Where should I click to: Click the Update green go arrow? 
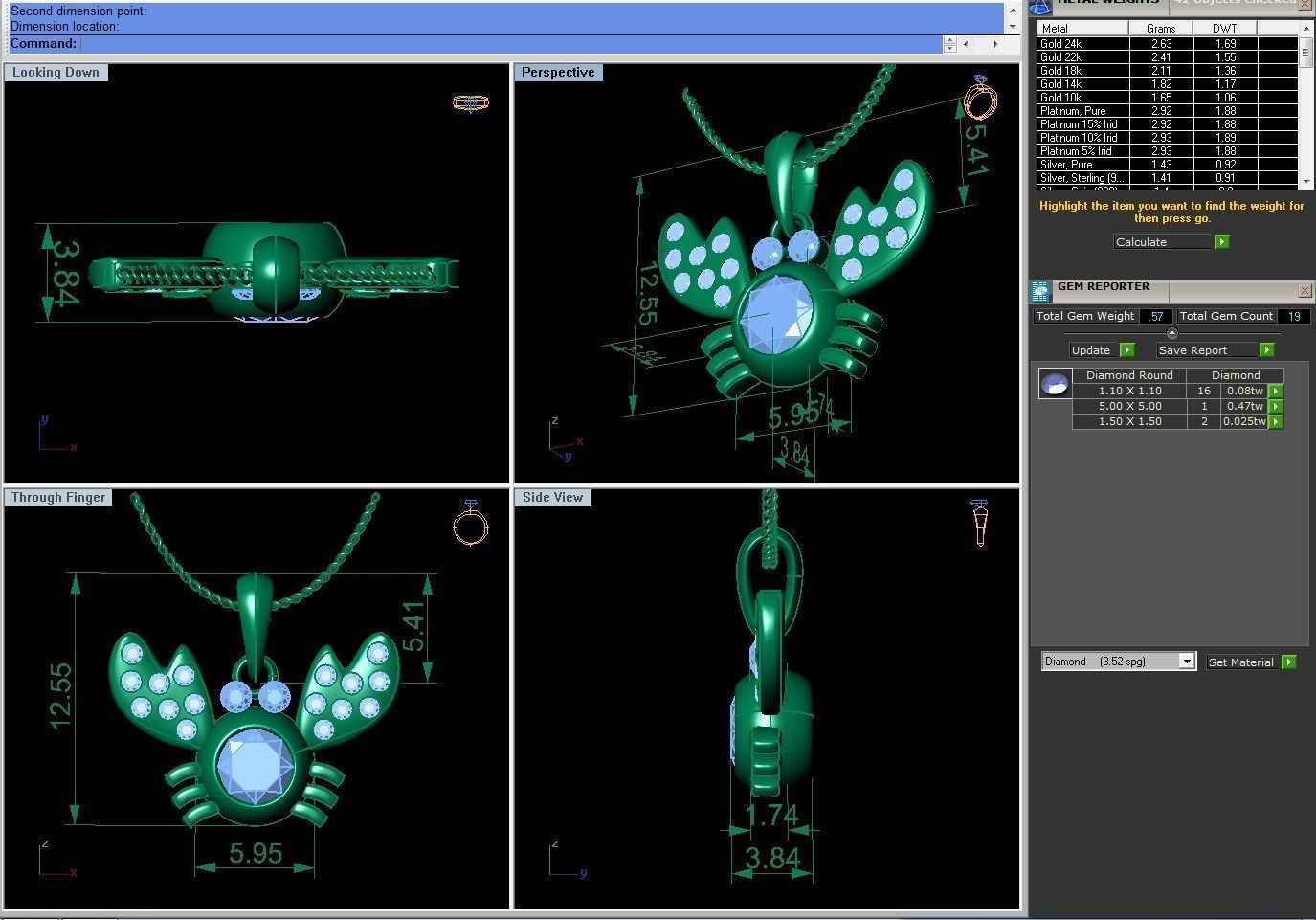1126,350
